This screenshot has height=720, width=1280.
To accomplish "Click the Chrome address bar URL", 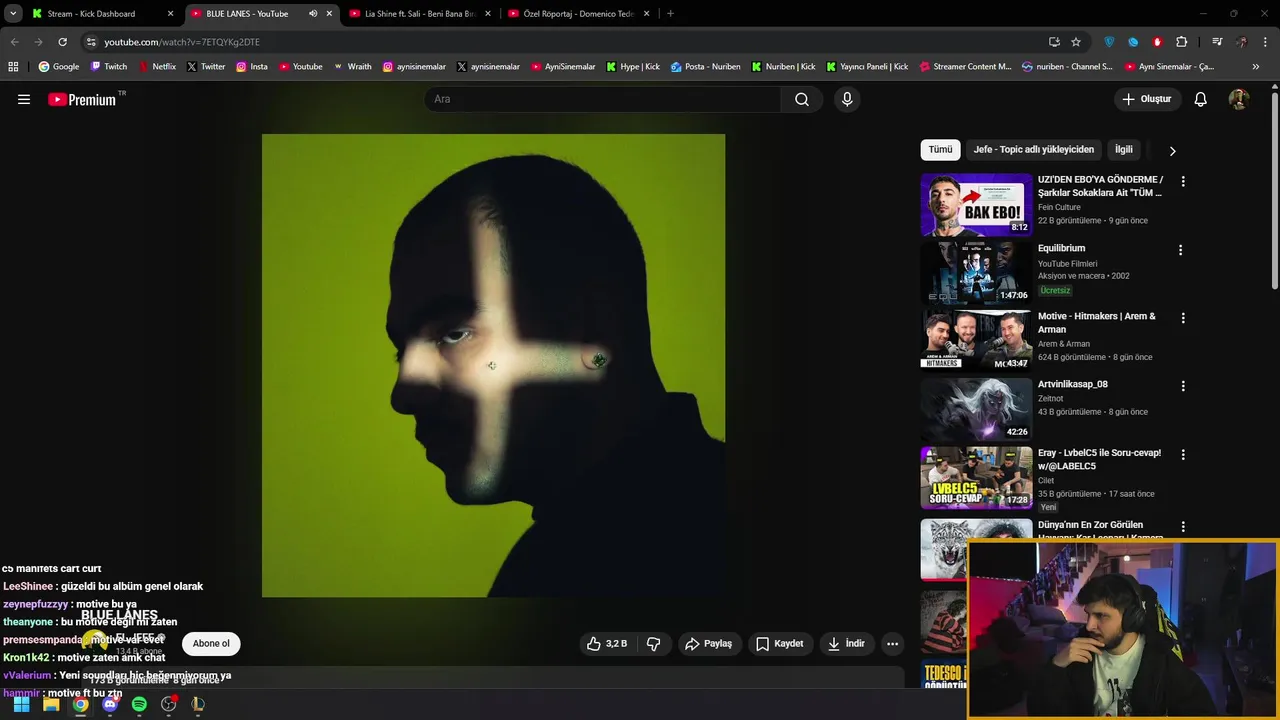I will coord(182,42).
